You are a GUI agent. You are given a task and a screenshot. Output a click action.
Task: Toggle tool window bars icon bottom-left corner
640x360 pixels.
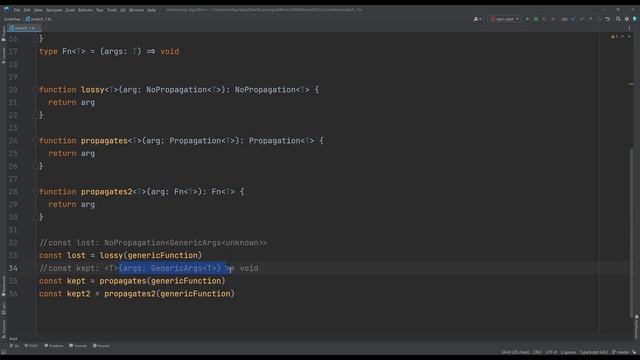(x=4, y=352)
